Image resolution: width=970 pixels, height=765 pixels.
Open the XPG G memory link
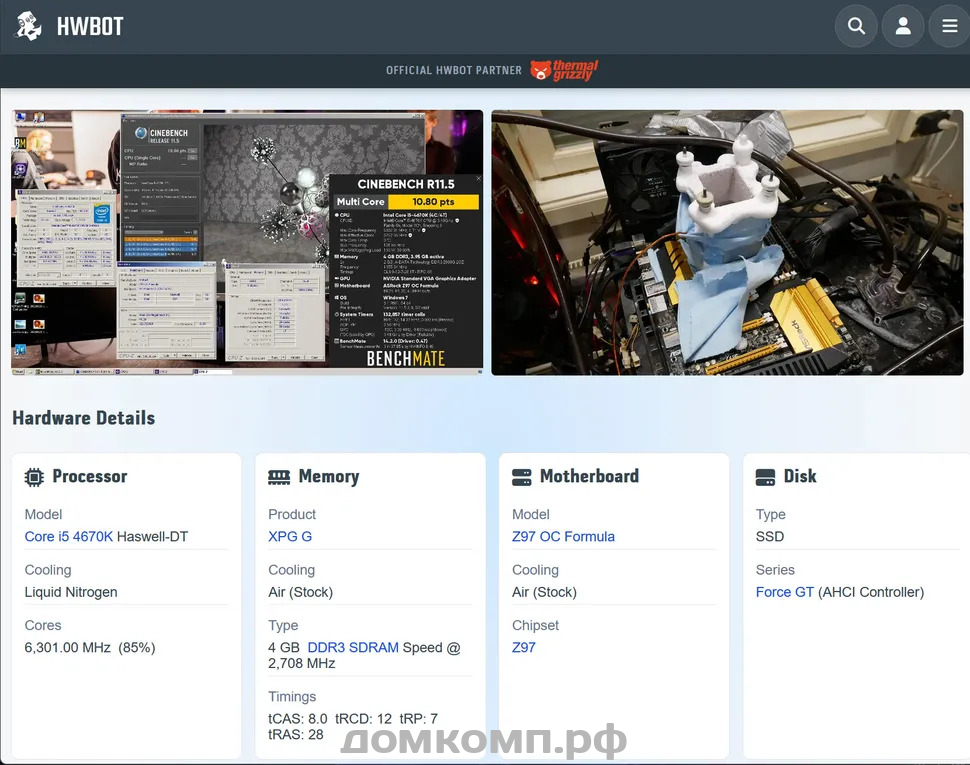click(290, 536)
